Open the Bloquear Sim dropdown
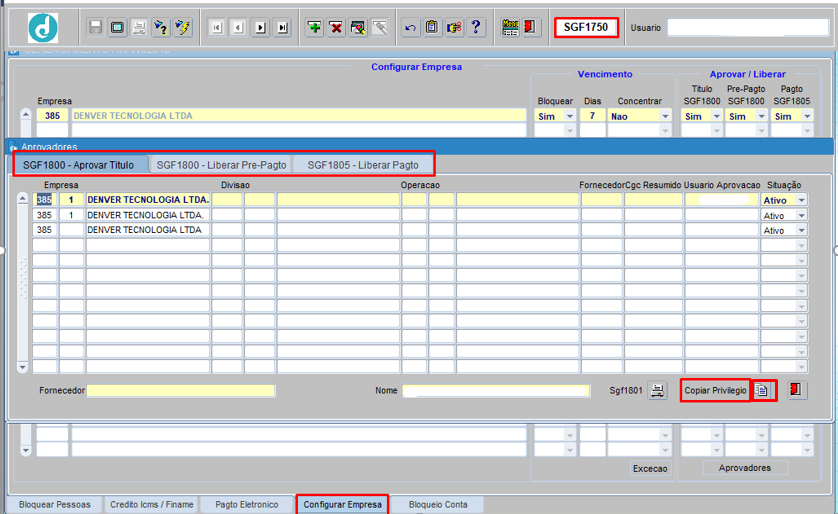Screen dimensions: 838x514 [570, 116]
